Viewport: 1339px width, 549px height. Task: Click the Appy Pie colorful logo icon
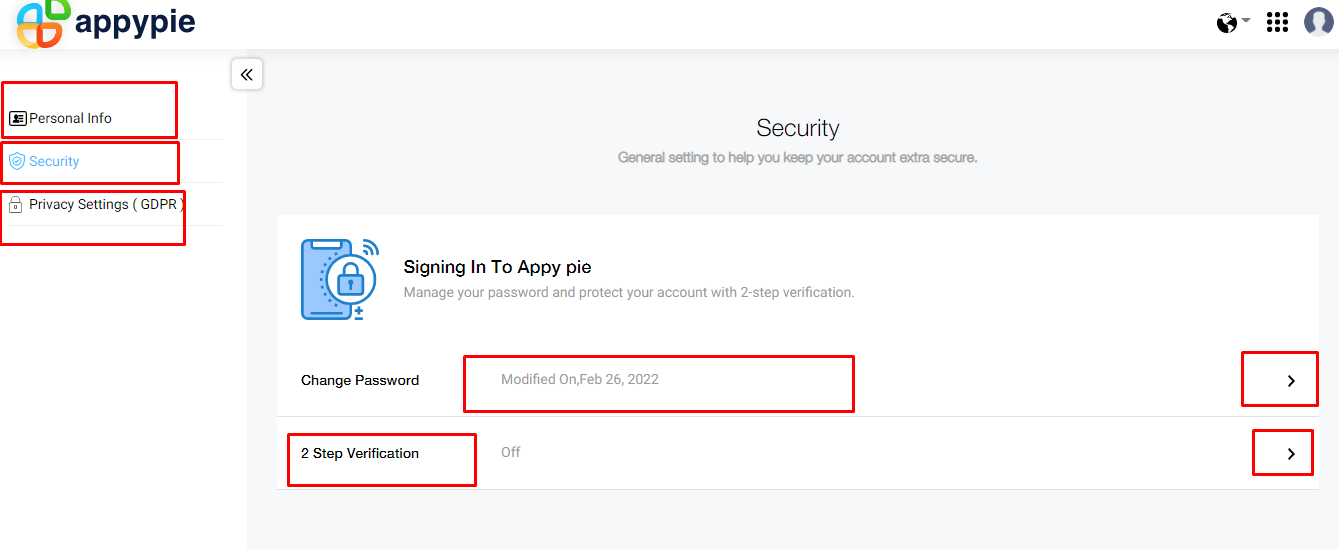coord(43,23)
